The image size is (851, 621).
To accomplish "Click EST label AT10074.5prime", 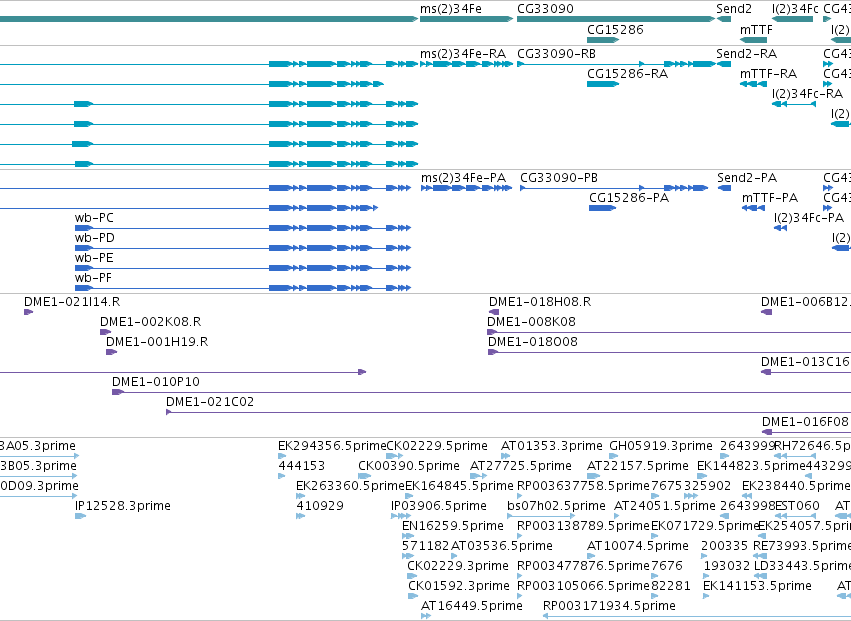I will tap(638, 547).
